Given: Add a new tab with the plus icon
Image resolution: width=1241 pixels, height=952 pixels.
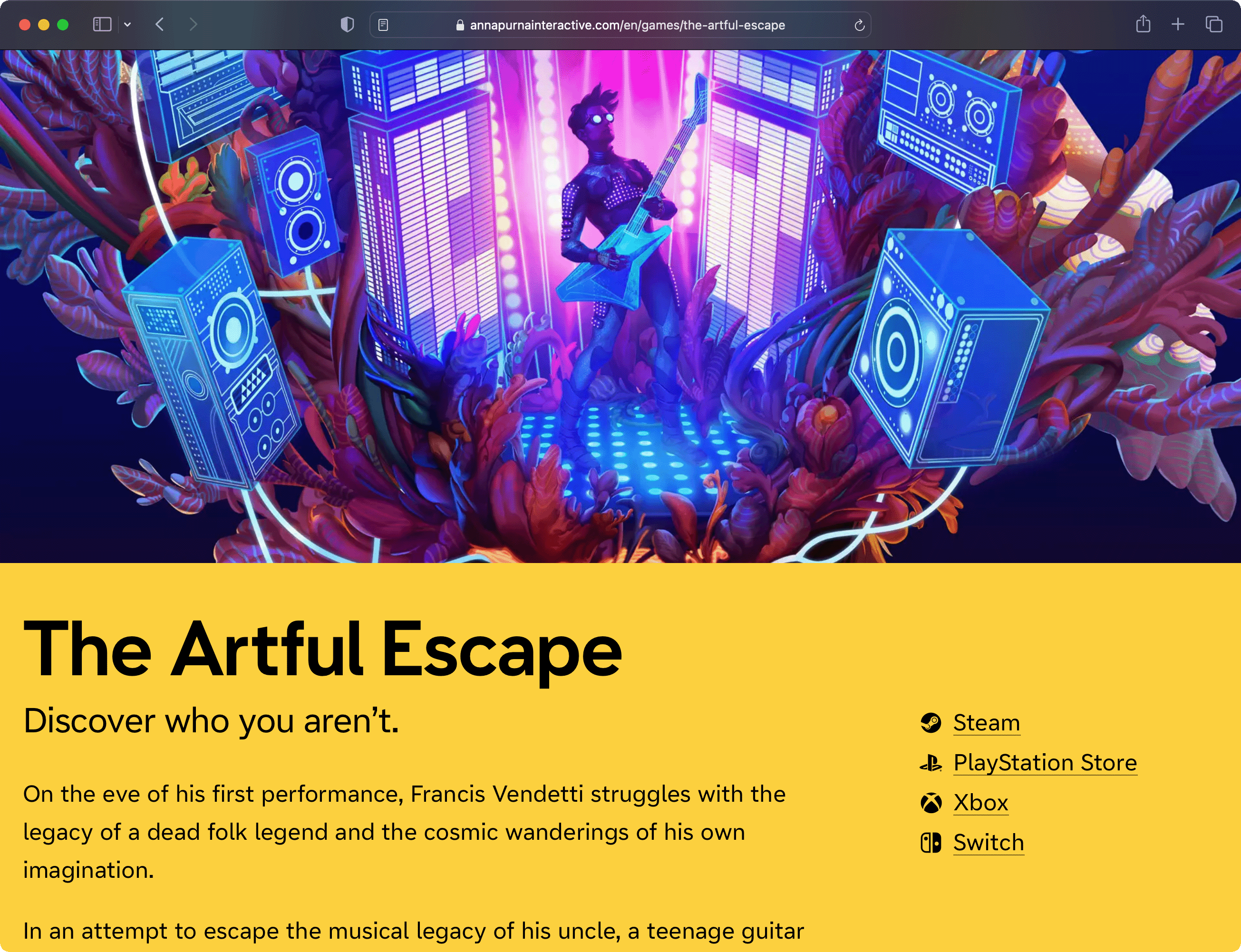Looking at the screenshot, I should [1178, 24].
